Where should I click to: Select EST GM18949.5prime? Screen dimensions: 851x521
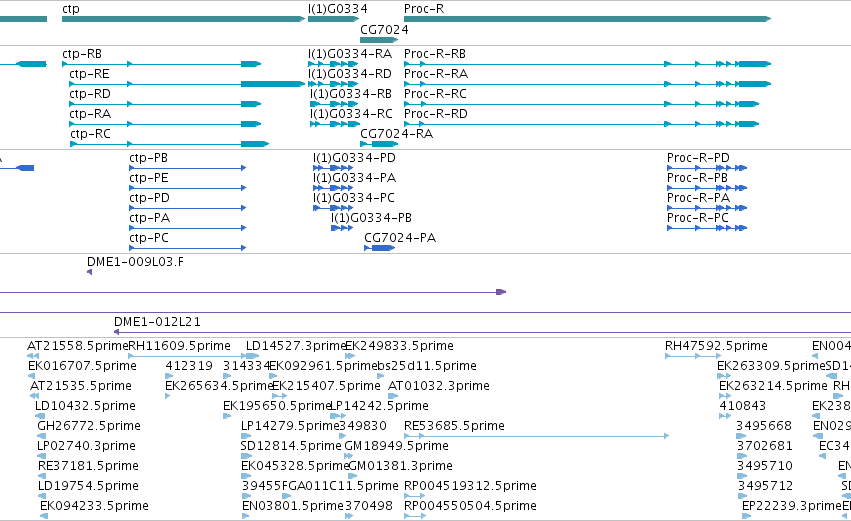(x=350, y=457)
